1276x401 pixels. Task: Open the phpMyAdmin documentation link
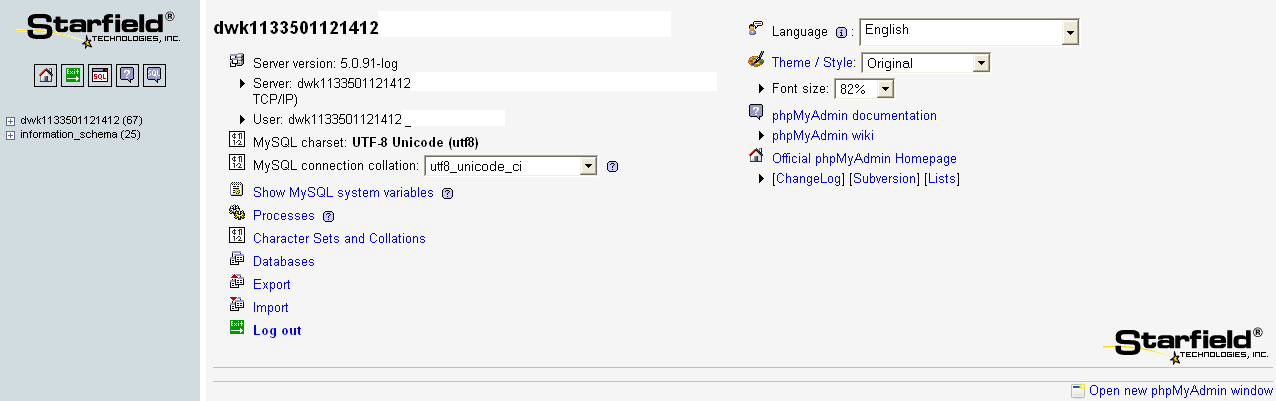[x=854, y=116]
